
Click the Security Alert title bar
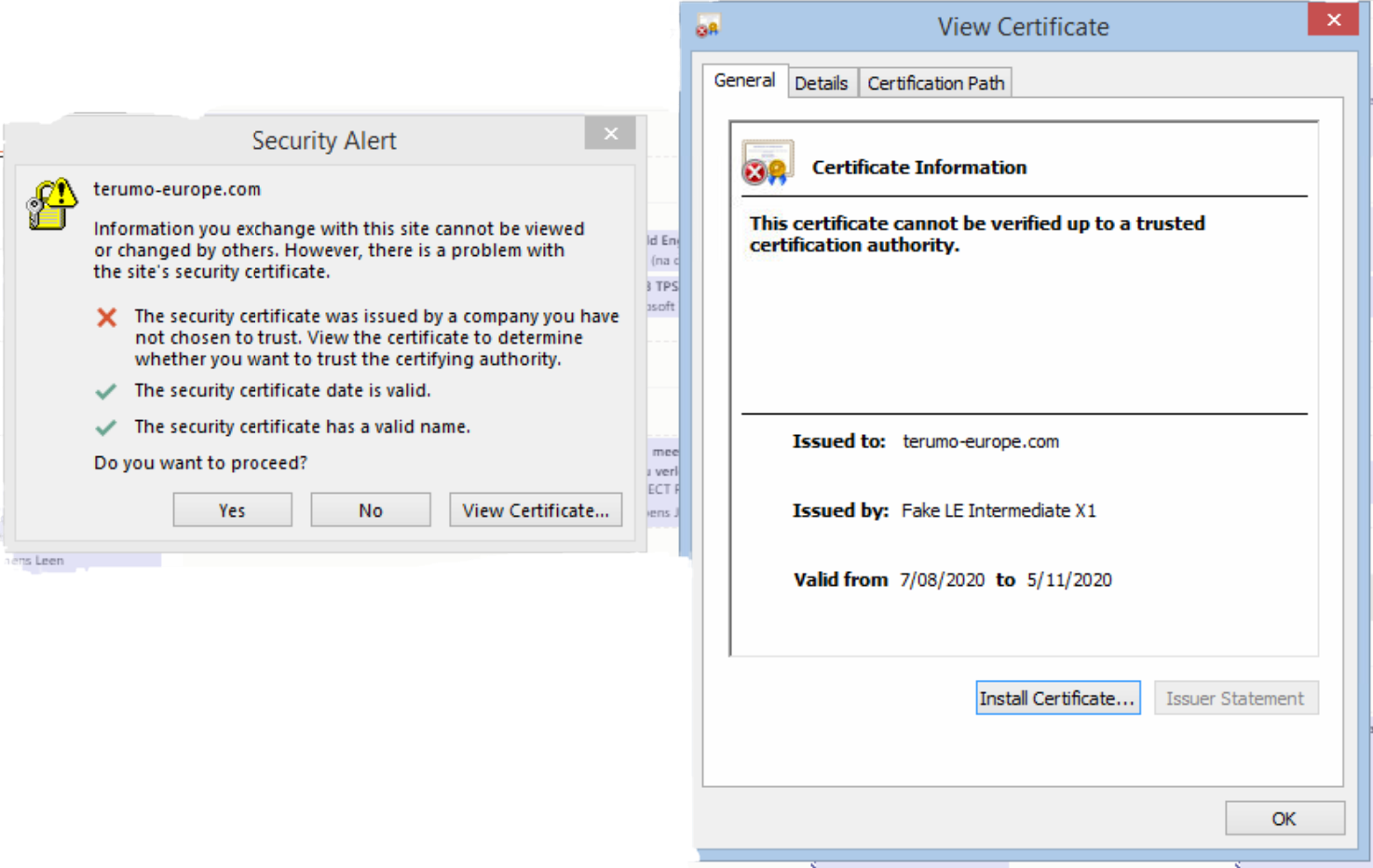pyautogui.click(x=323, y=141)
